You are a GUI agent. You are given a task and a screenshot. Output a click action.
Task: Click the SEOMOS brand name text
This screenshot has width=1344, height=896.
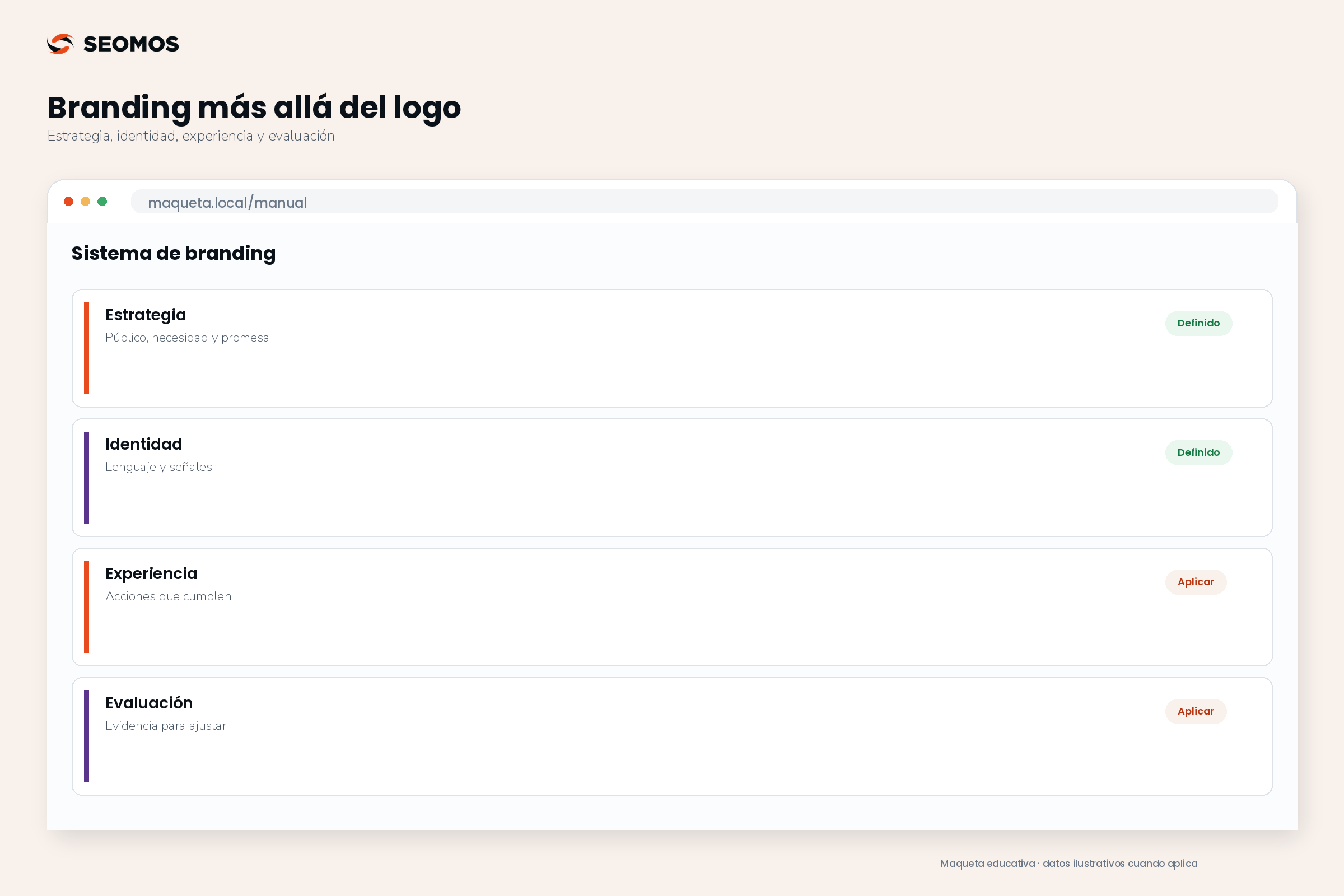[131, 44]
